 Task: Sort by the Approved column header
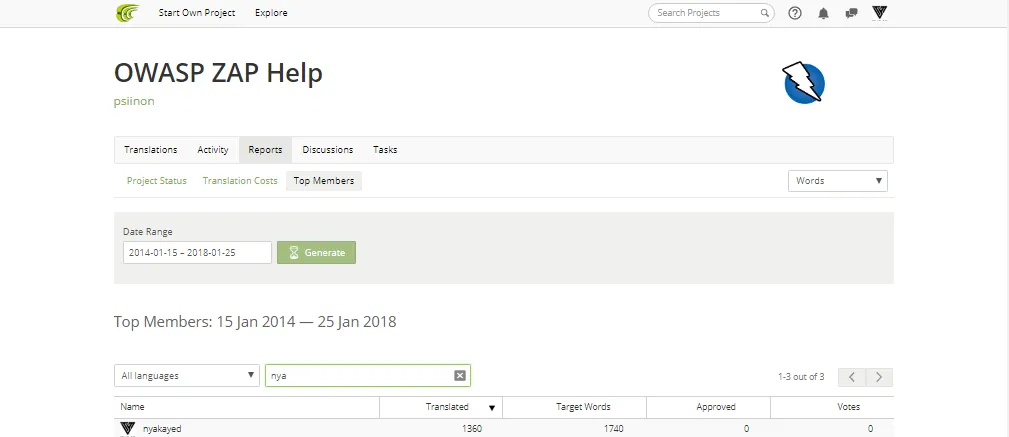click(x=716, y=407)
